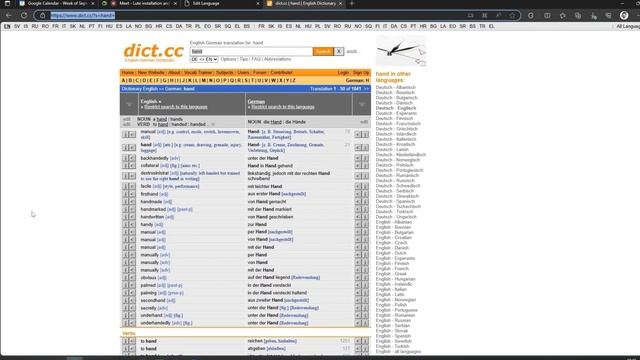The height and width of the screenshot is (360, 640).
Task: Switch to Google Calendar tab
Action: pos(57,3)
